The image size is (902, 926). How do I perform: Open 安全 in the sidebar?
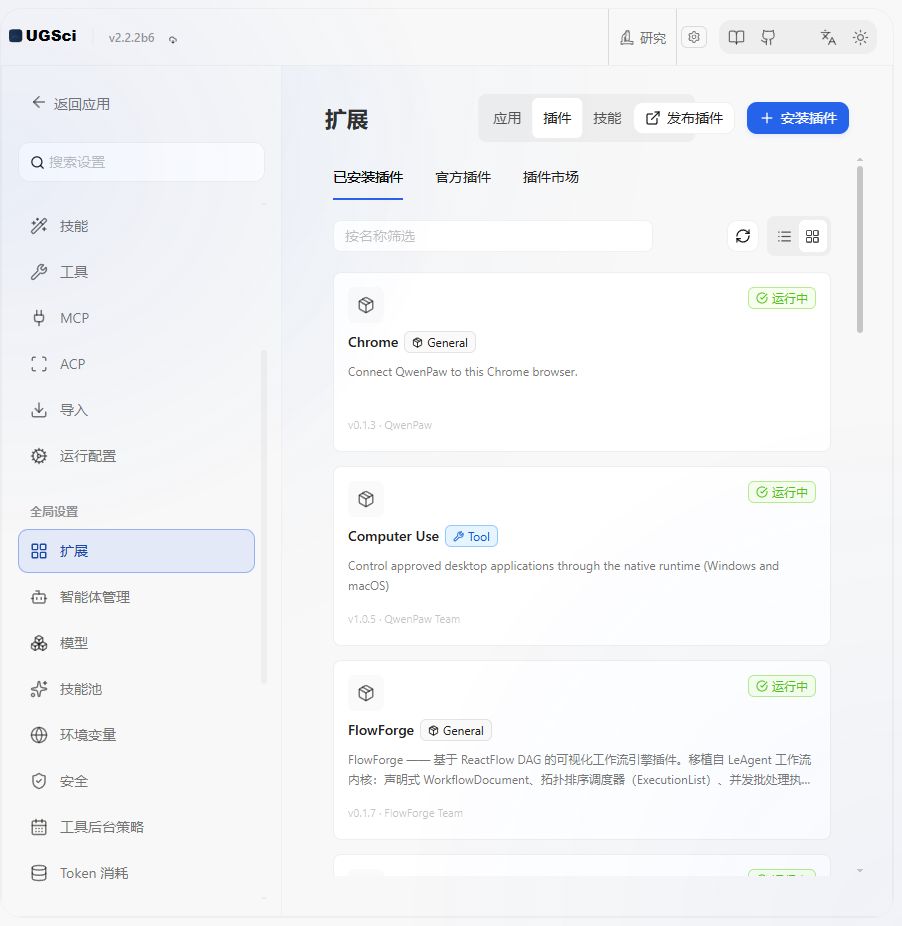[x=136, y=781]
